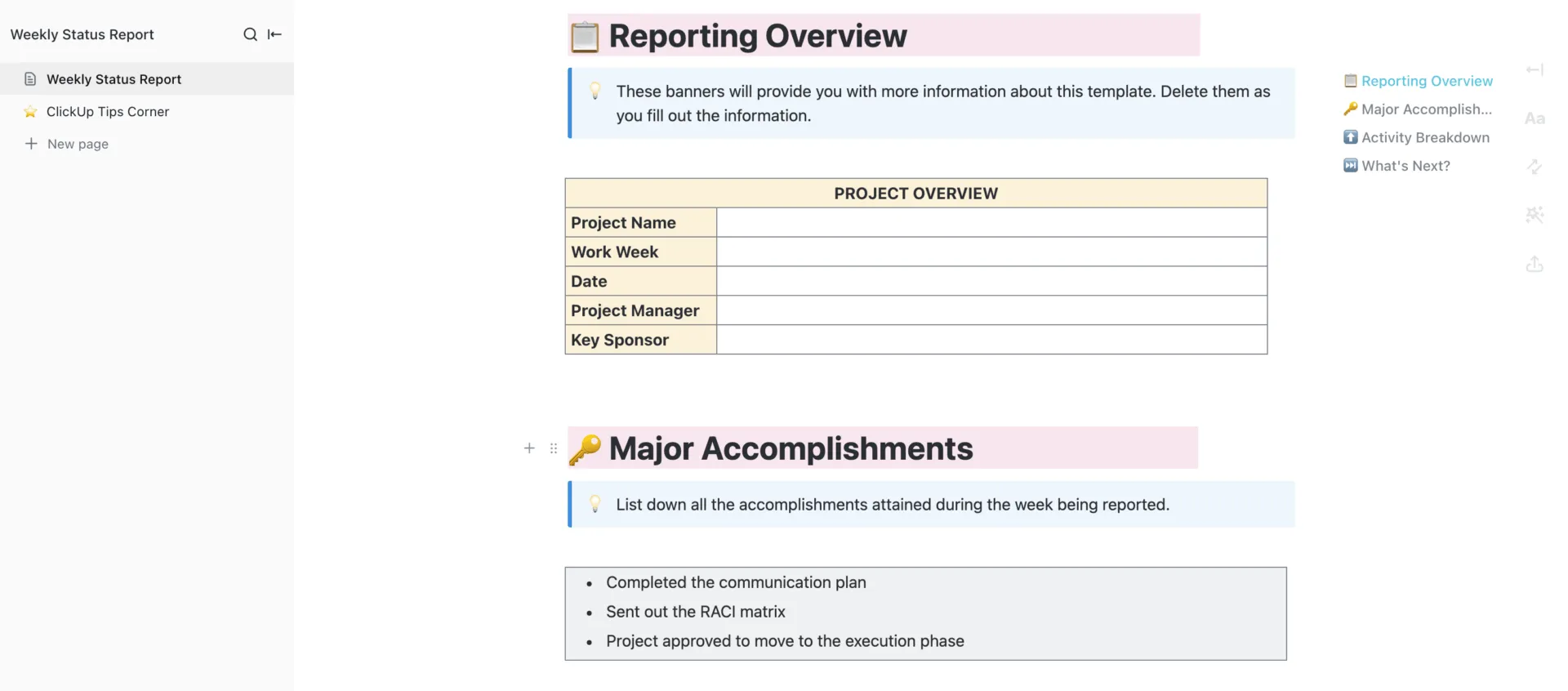Click the star icon next to ClickUp Tips Corner

pos(30,112)
